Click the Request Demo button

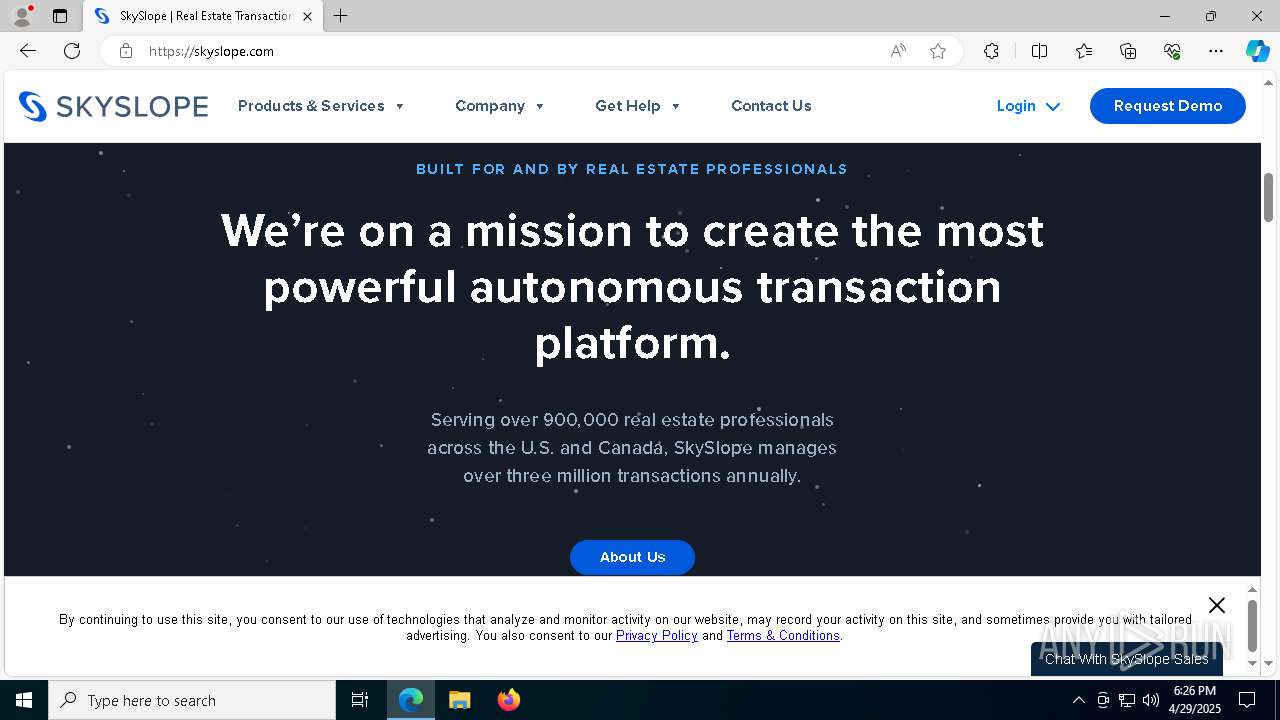coord(1167,106)
